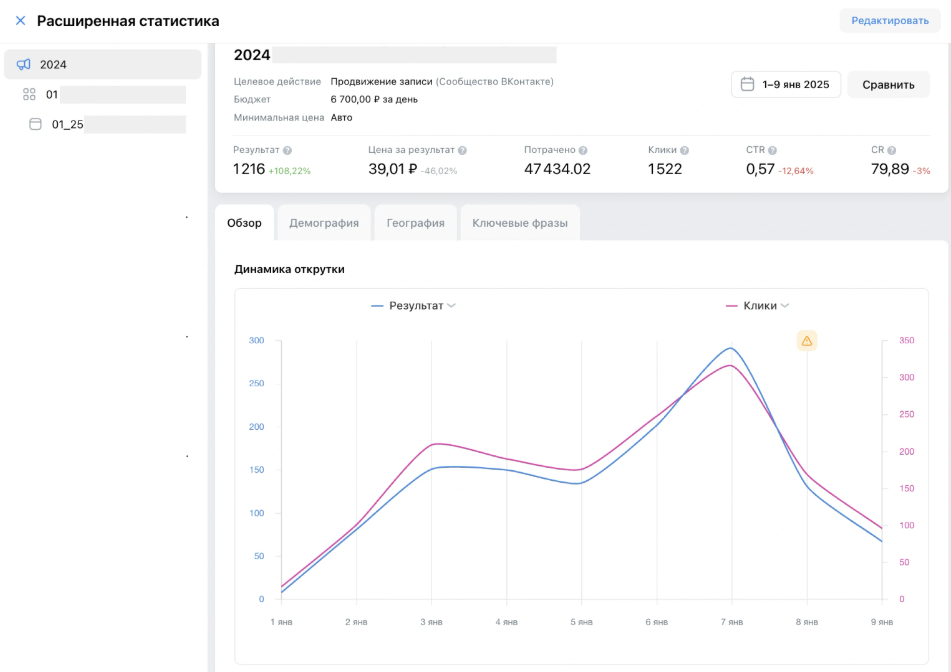This screenshot has width=951, height=672.
Task: Click help icon beside Цена за результат
Action: coord(462,151)
